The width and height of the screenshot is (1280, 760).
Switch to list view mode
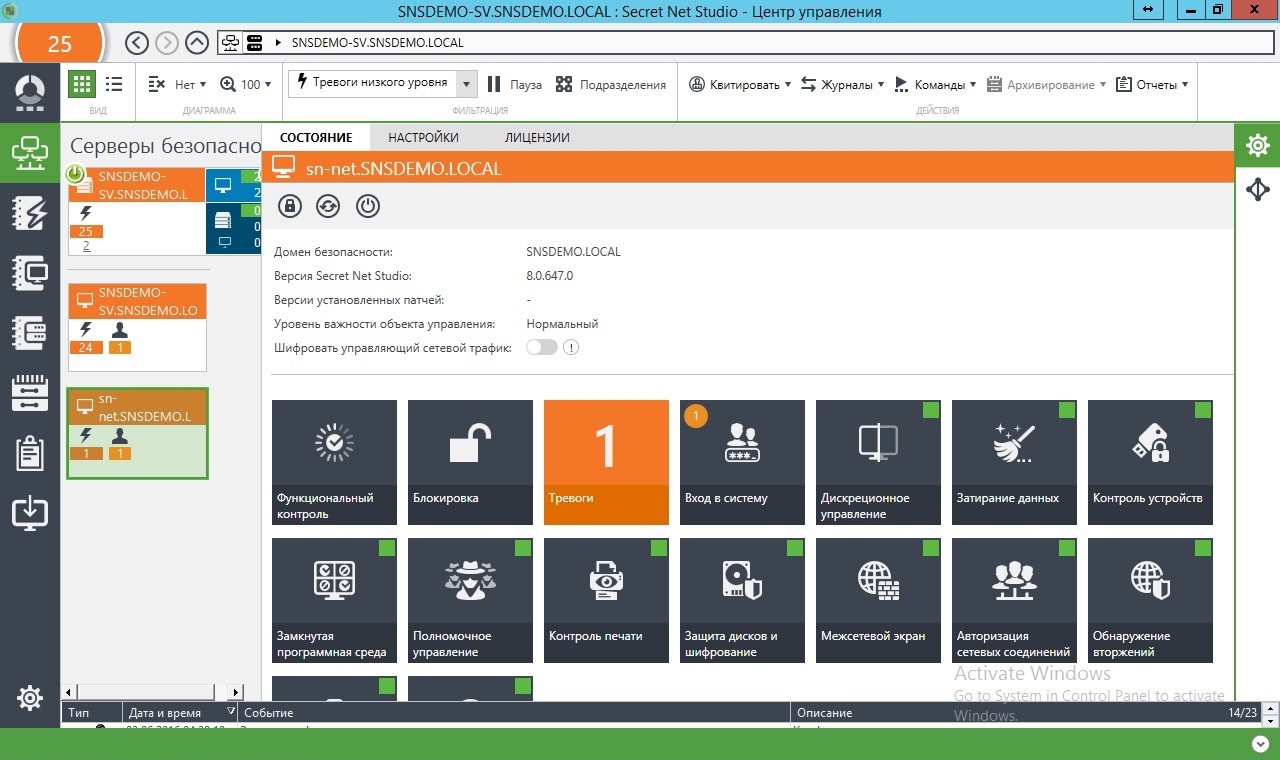point(114,85)
